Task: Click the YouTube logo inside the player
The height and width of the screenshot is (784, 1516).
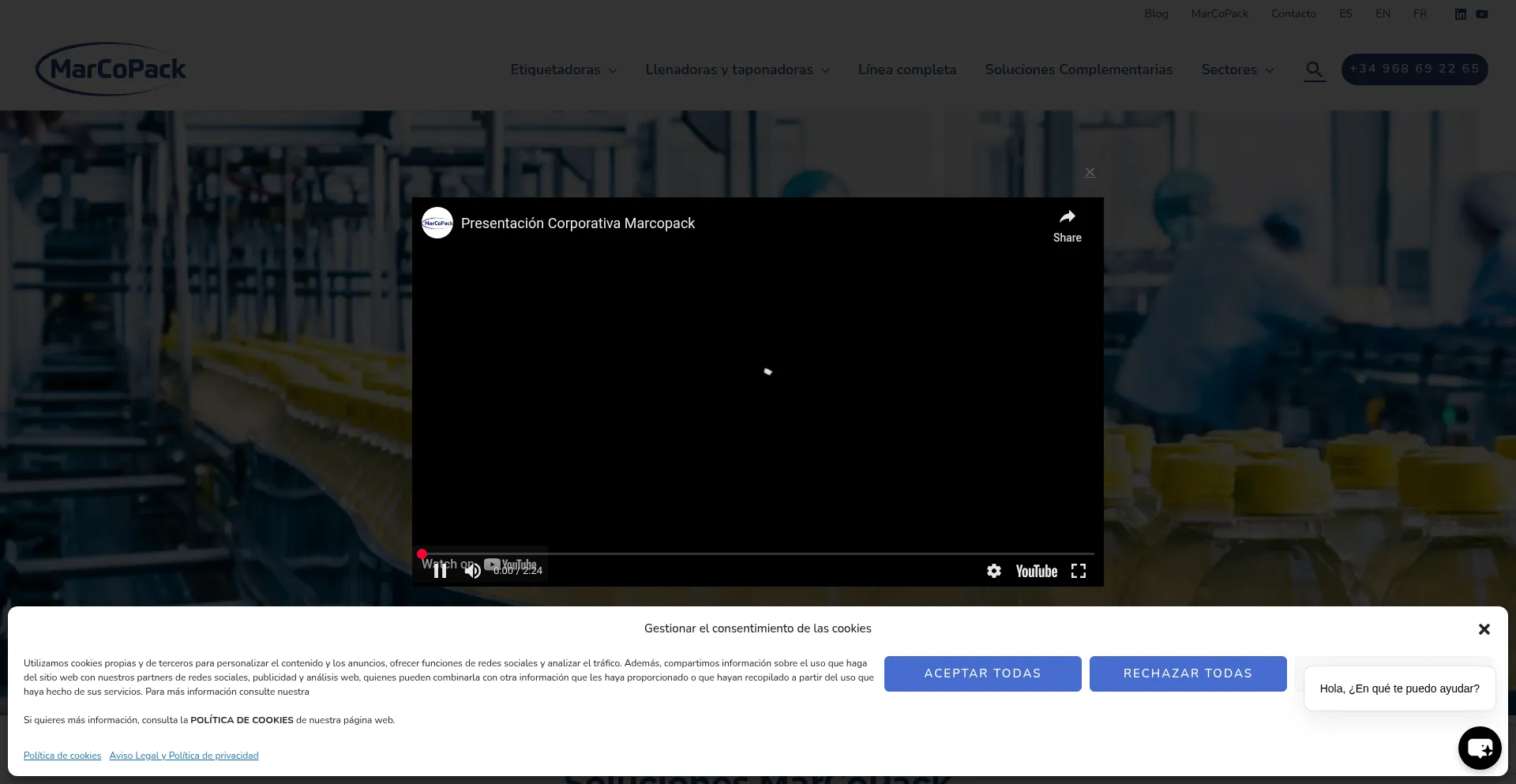Action: (x=1035, y=570)
